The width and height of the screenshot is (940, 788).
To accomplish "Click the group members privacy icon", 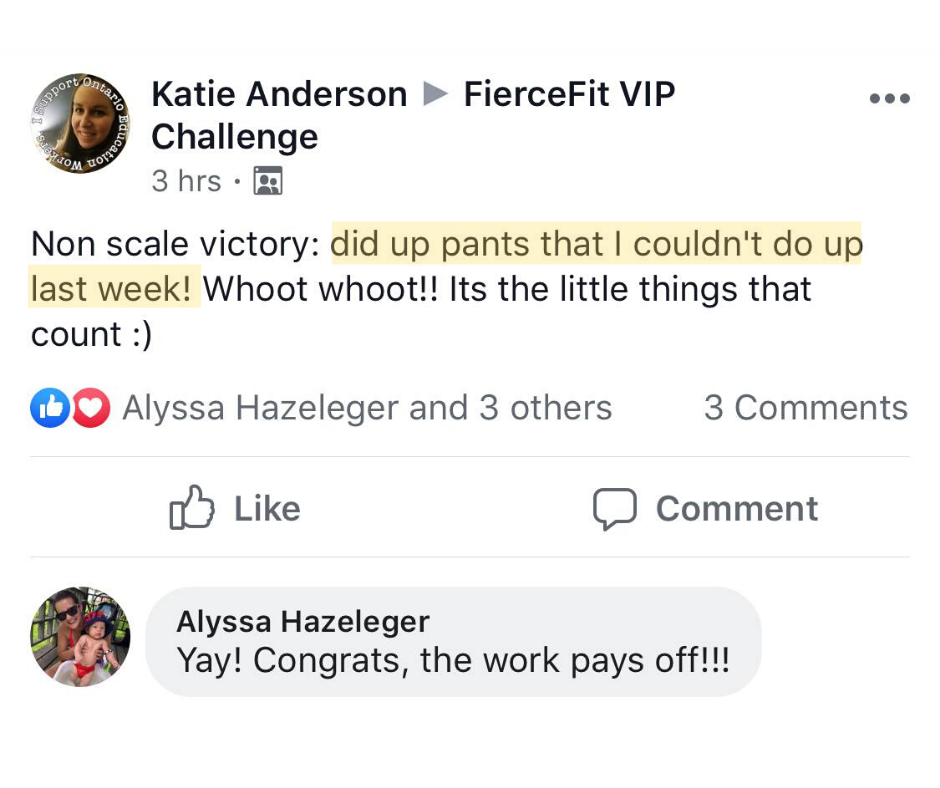I will (268, 181).
